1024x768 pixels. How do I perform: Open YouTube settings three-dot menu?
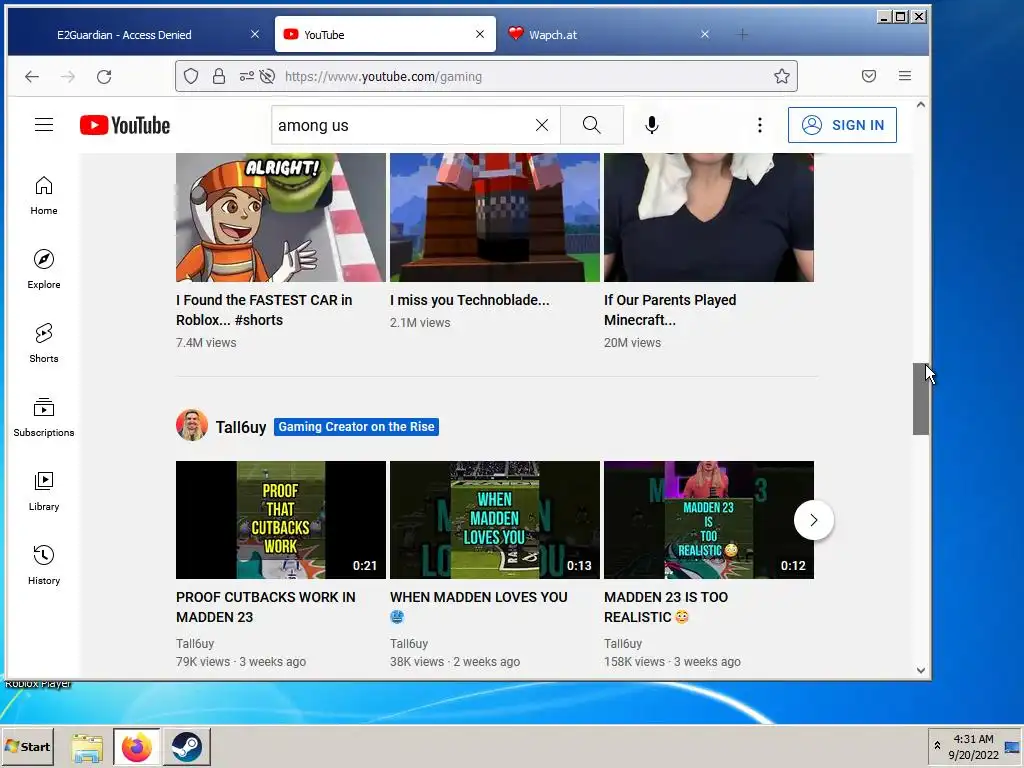pyautogui.click(x=760, y=125)
